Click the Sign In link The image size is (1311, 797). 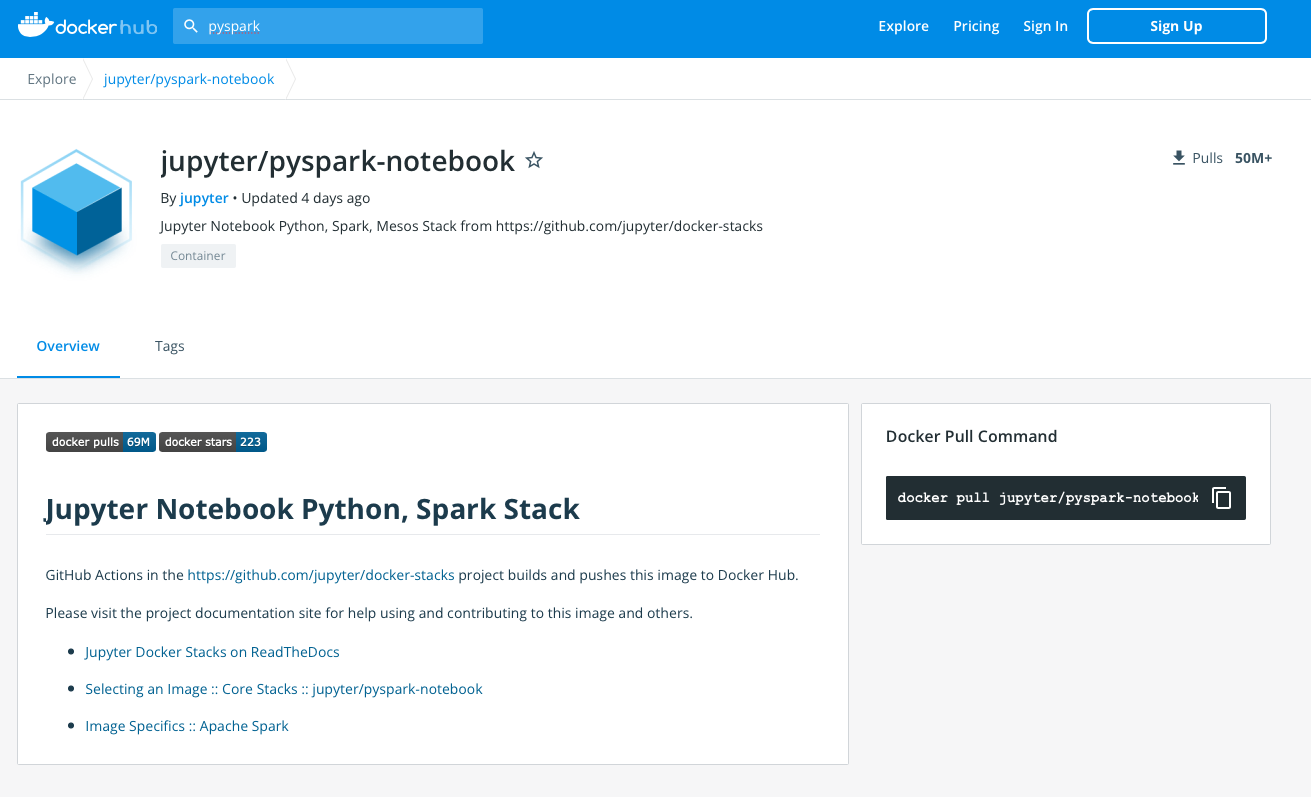tap(1045, 26)
